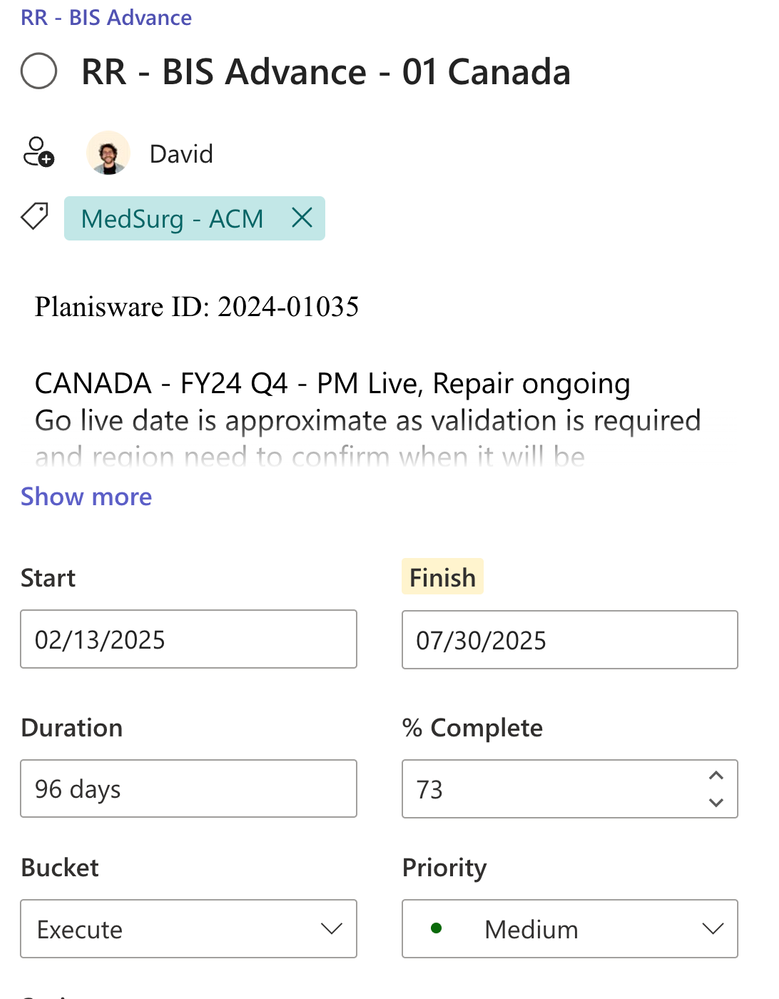
Task: Click the Bucket dropdown chevron arrow
Action: pyautogui.click(x=331, y=929)
